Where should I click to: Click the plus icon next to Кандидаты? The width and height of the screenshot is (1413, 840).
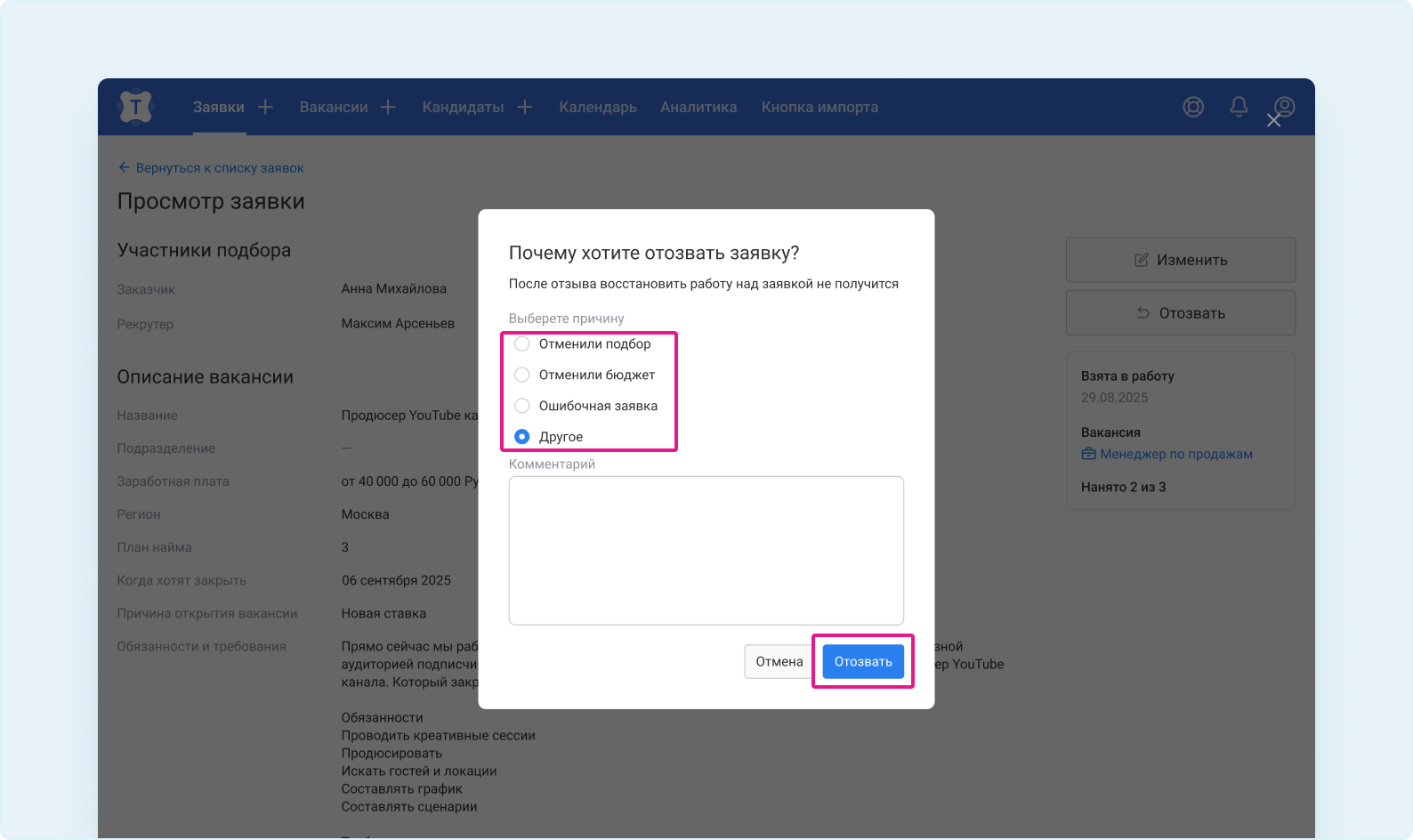[x=525, y=107]
